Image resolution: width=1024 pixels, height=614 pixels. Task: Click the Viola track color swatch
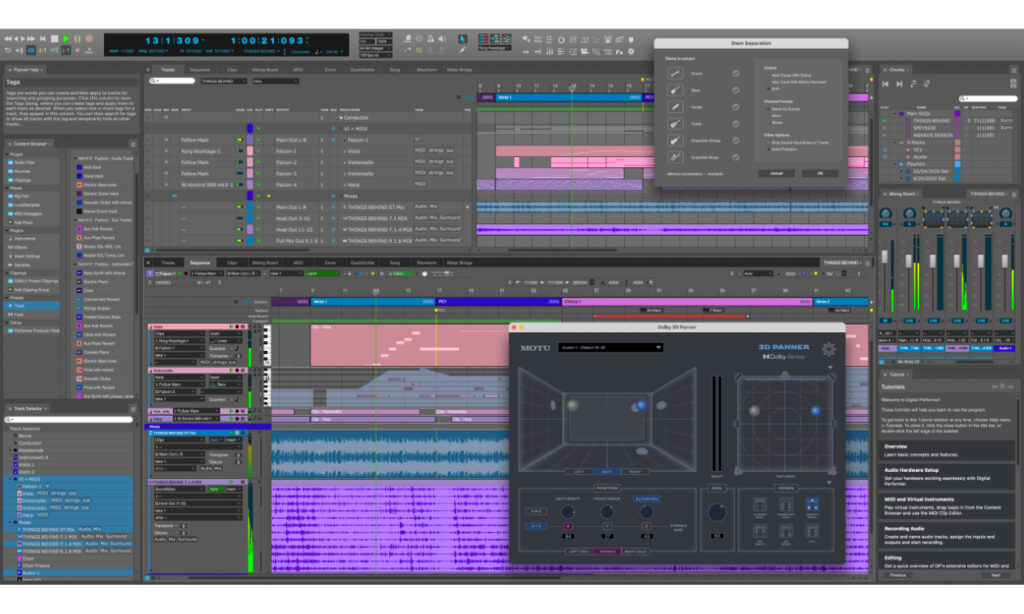click(x=249, y=151)
